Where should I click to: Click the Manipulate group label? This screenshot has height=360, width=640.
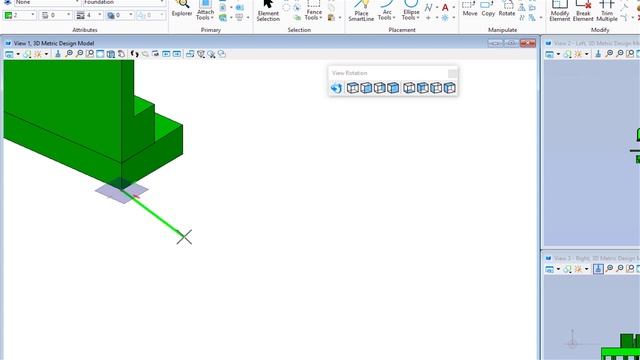(x=502, y=30)
